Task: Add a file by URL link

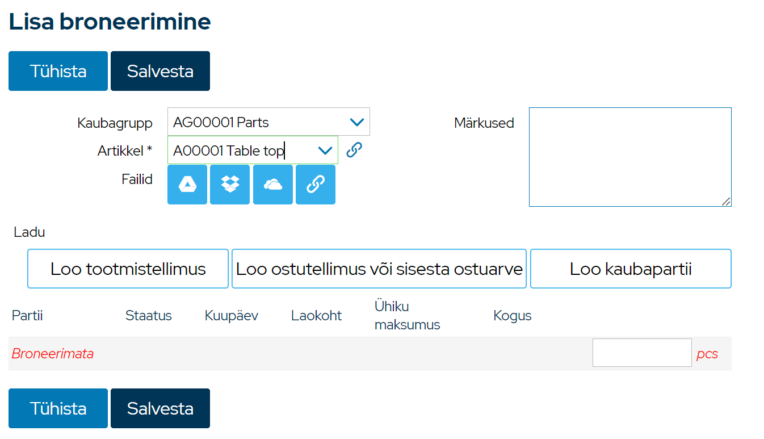Action: click(316, 184)
